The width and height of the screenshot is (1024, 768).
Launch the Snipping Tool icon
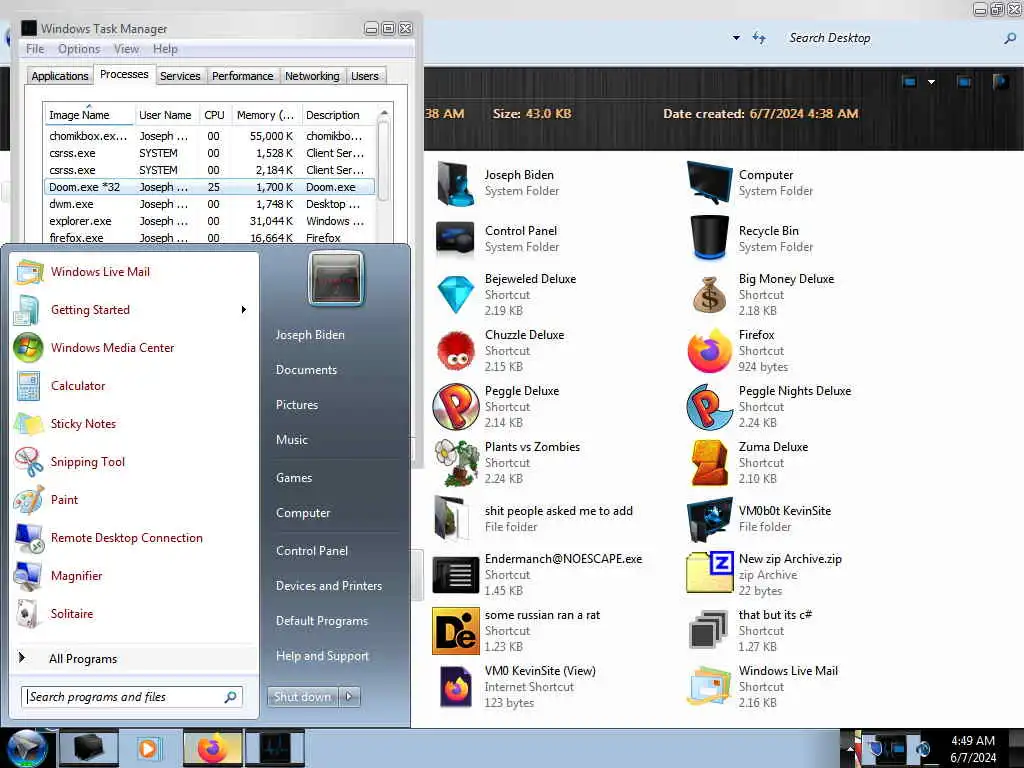(27, 461)
